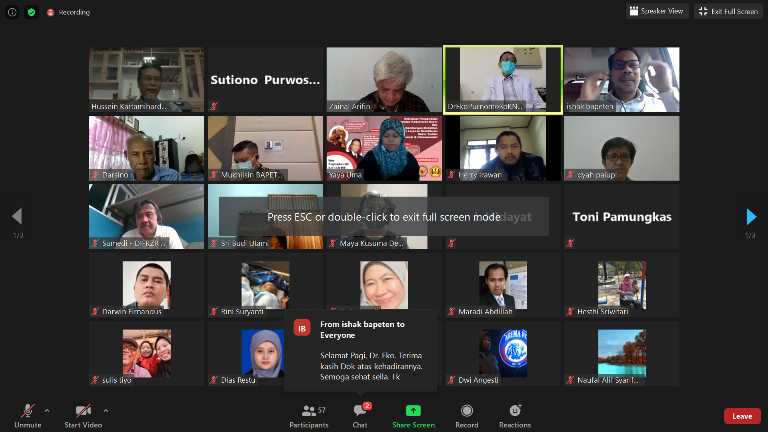Click the Share Screen icon

pos(413,410)
